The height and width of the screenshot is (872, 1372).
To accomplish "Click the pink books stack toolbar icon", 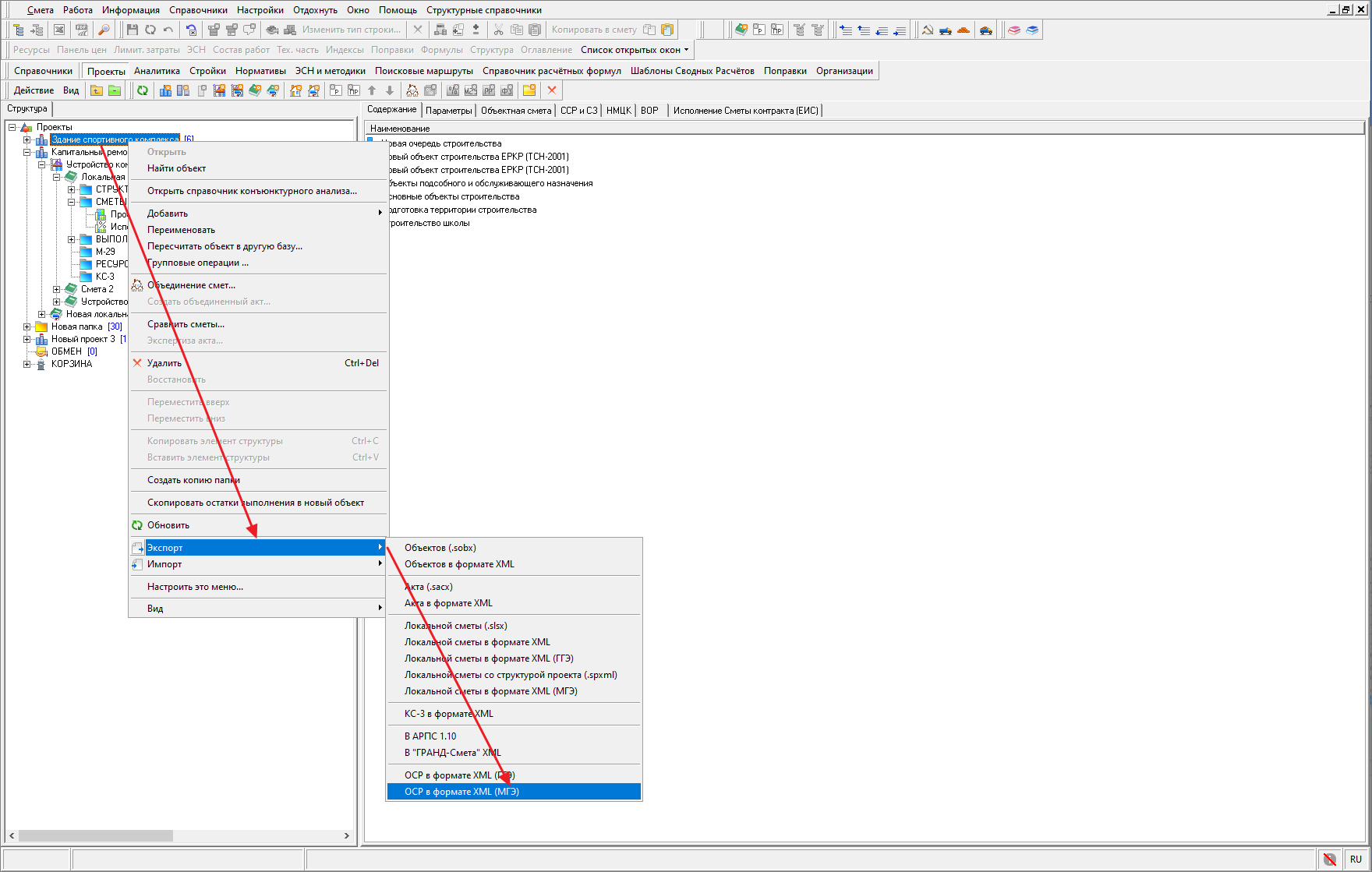I will pyautogui.click(x=1014, y=30).
